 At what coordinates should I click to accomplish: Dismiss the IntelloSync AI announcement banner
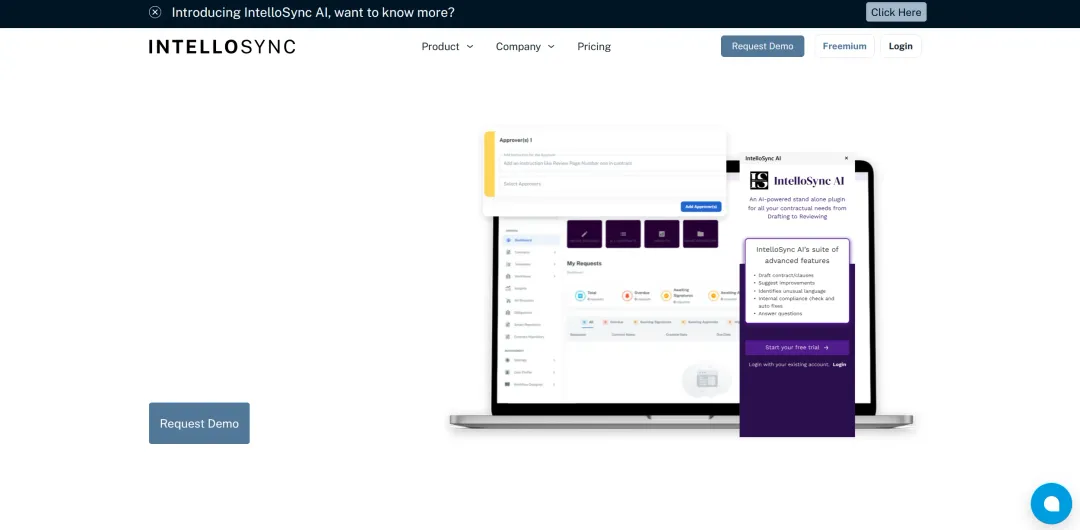(x=155, y=12)
